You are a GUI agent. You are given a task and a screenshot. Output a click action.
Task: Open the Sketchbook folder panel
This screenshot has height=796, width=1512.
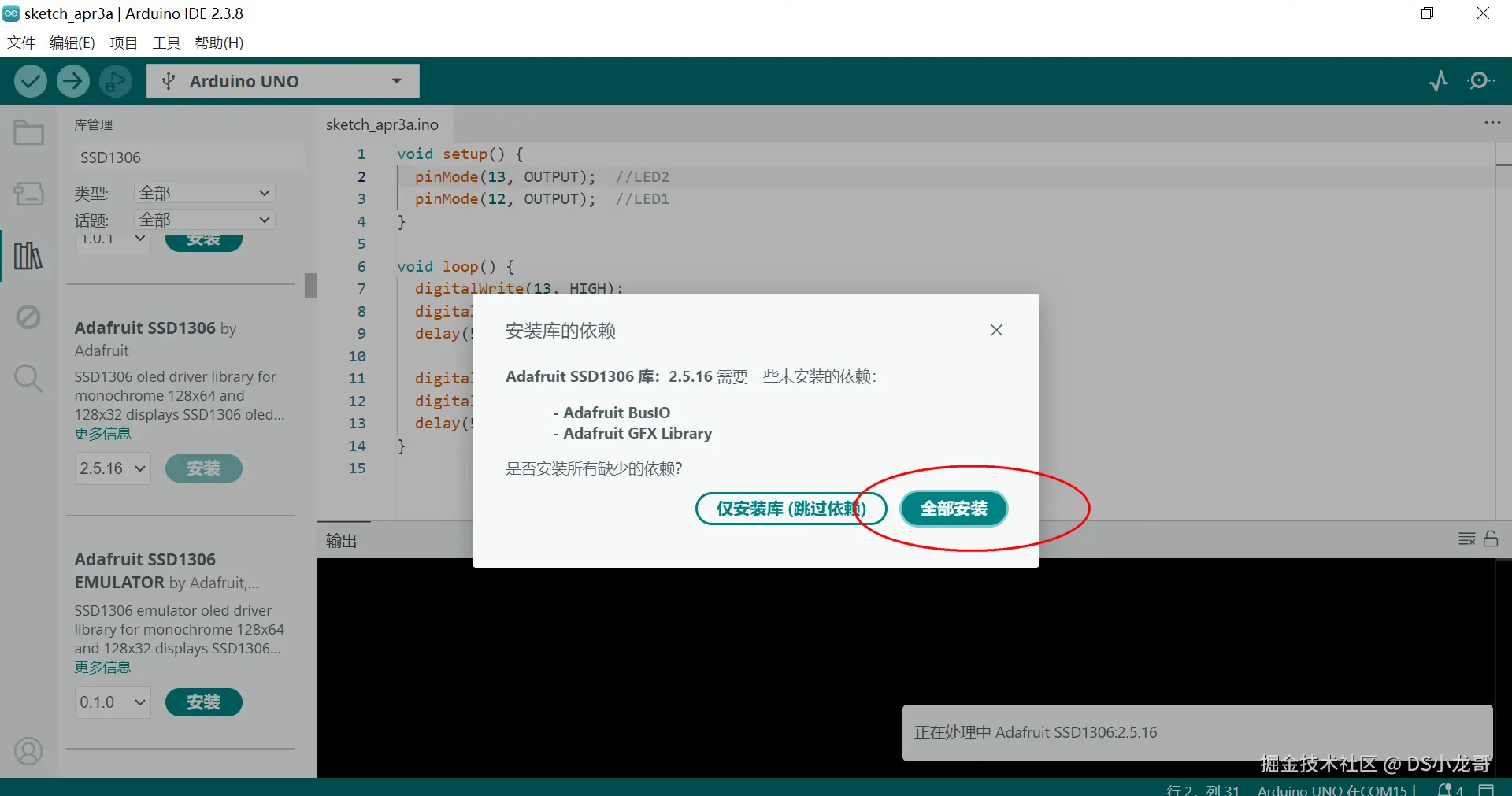[x=28, y=132]
